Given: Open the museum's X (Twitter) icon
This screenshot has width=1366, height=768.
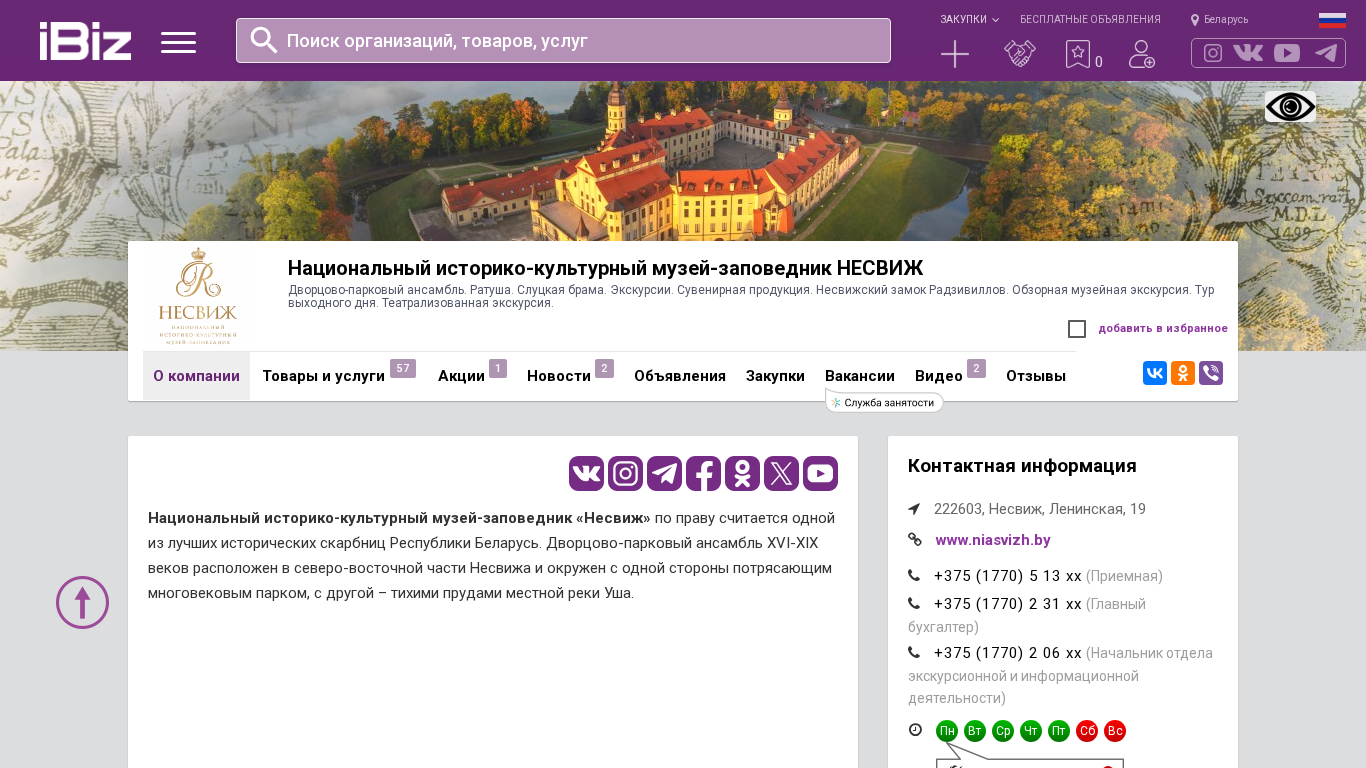Looking at the screenshot, I should [781, 473].
